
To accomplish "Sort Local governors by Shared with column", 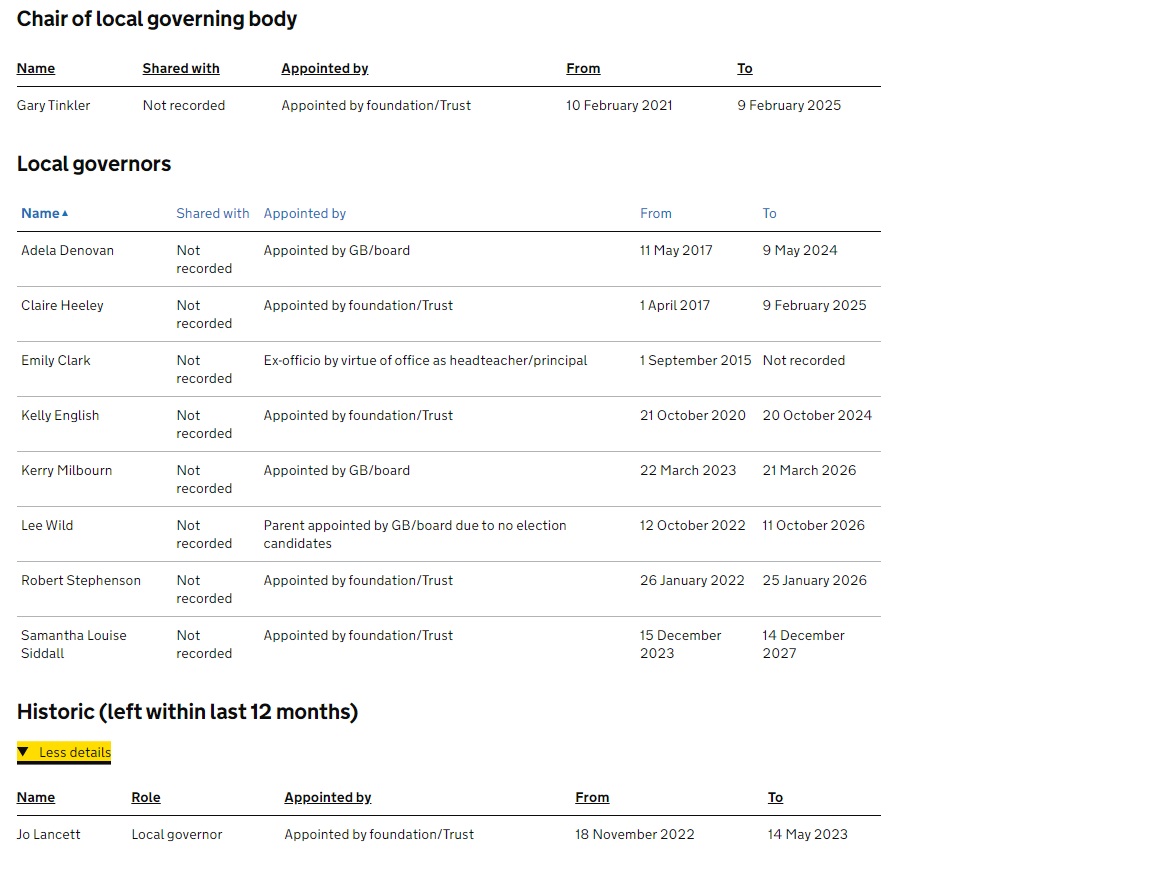I will [213, 213].
